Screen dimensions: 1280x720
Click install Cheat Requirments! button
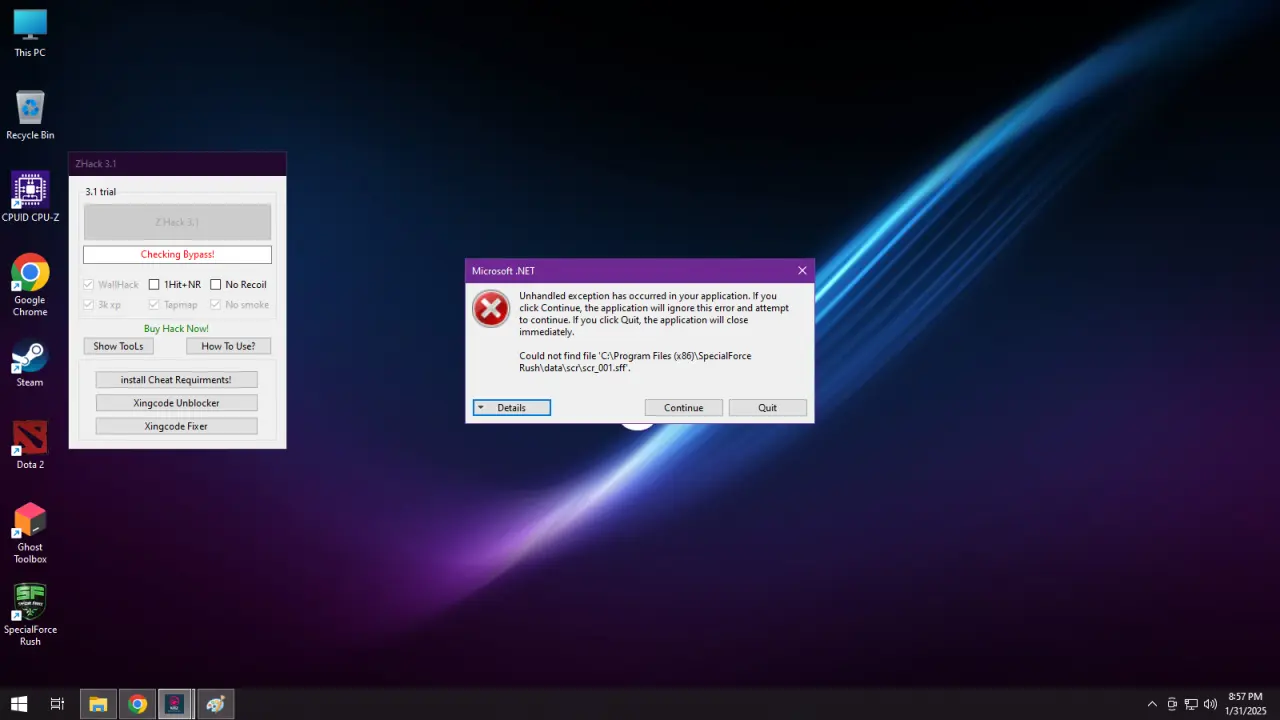(176, 380)
